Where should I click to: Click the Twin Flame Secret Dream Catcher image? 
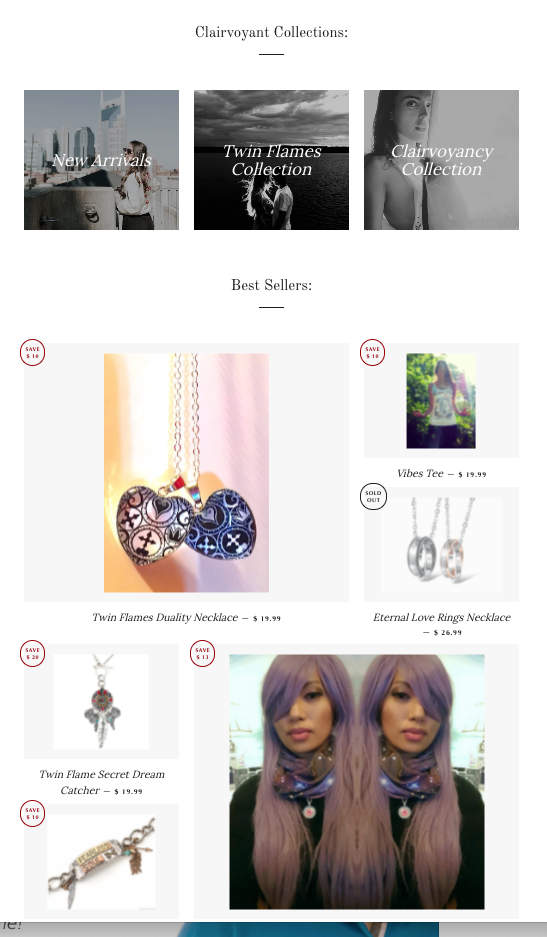(x=101, y=702)
